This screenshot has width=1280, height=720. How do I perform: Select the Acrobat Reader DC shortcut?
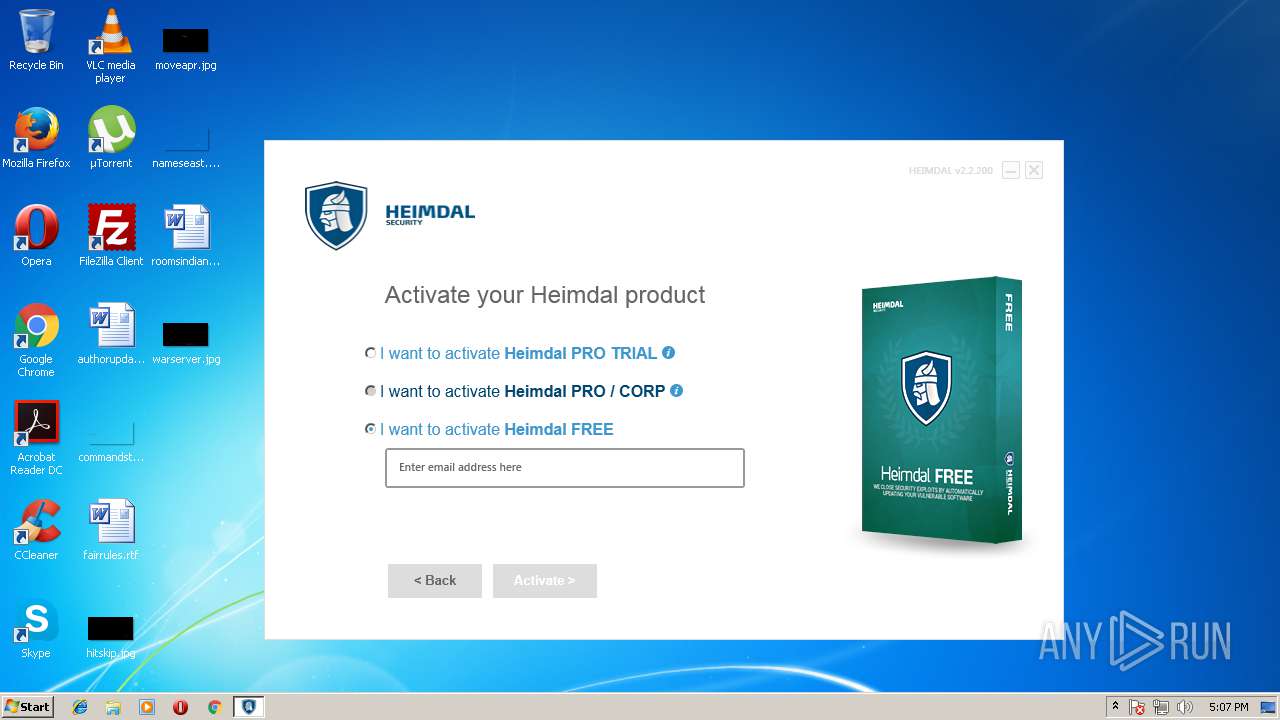pyautogui.click(x=36, y=438)
